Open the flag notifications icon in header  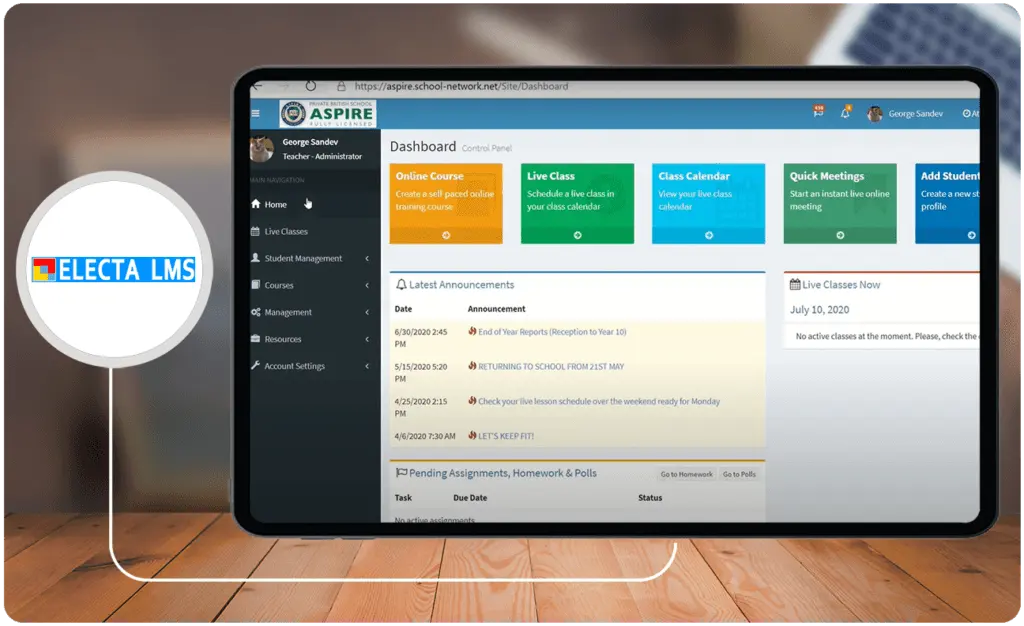(x=818, y=112)
